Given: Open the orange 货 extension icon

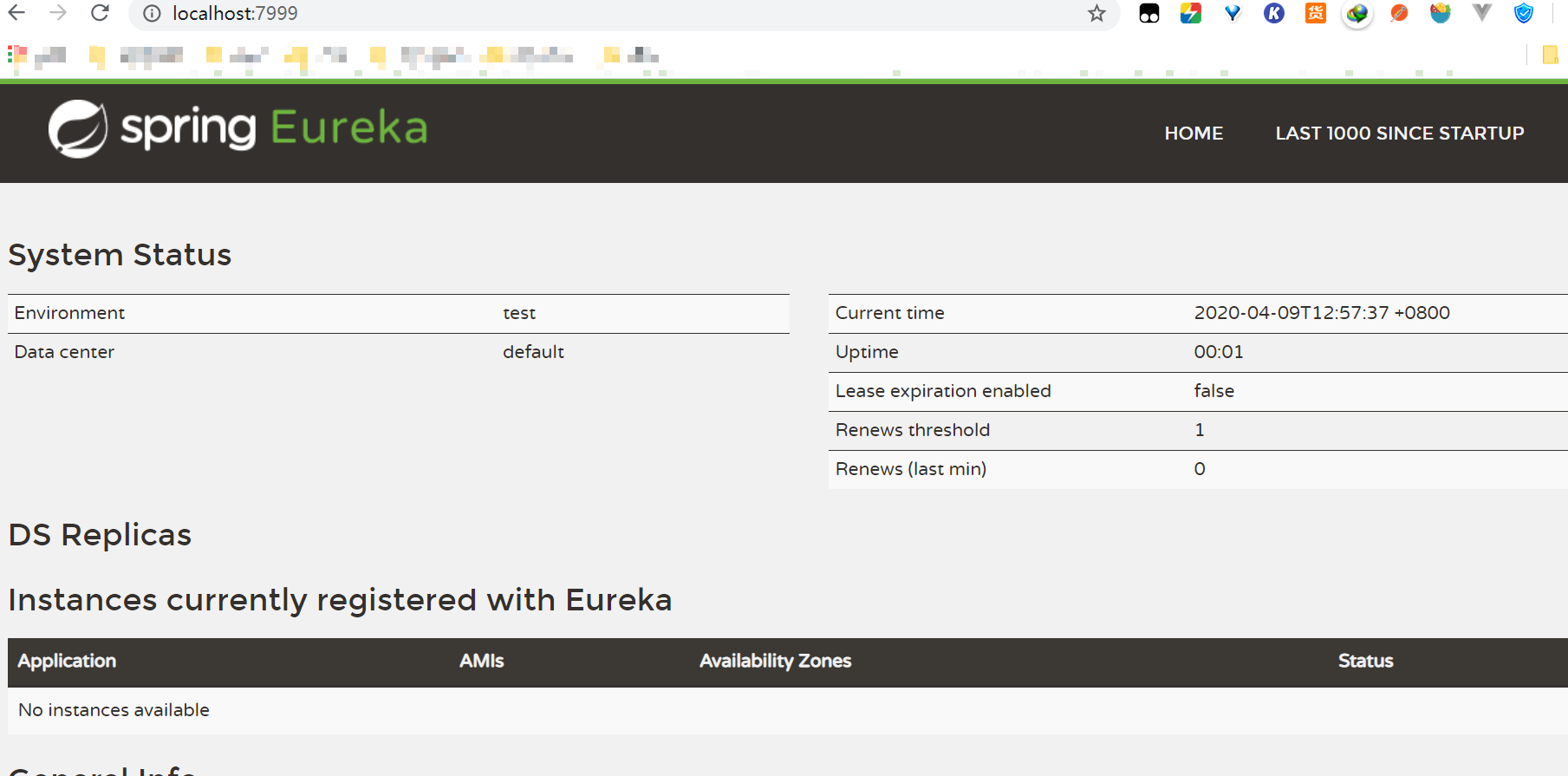Looking at the screenshot, I should point(1316,13).
